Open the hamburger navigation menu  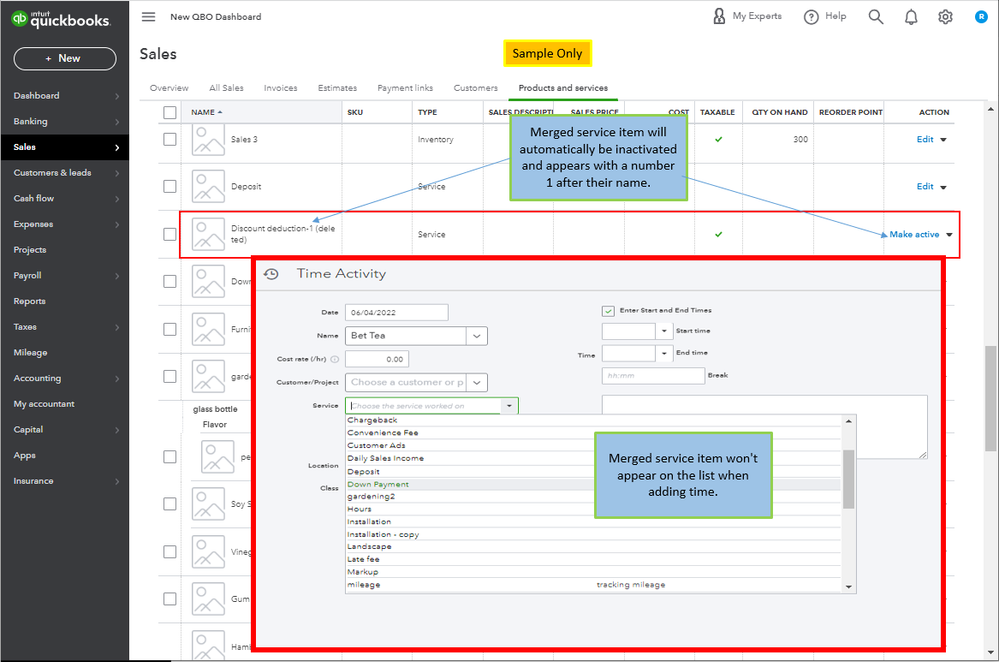(x=148, y=17)
